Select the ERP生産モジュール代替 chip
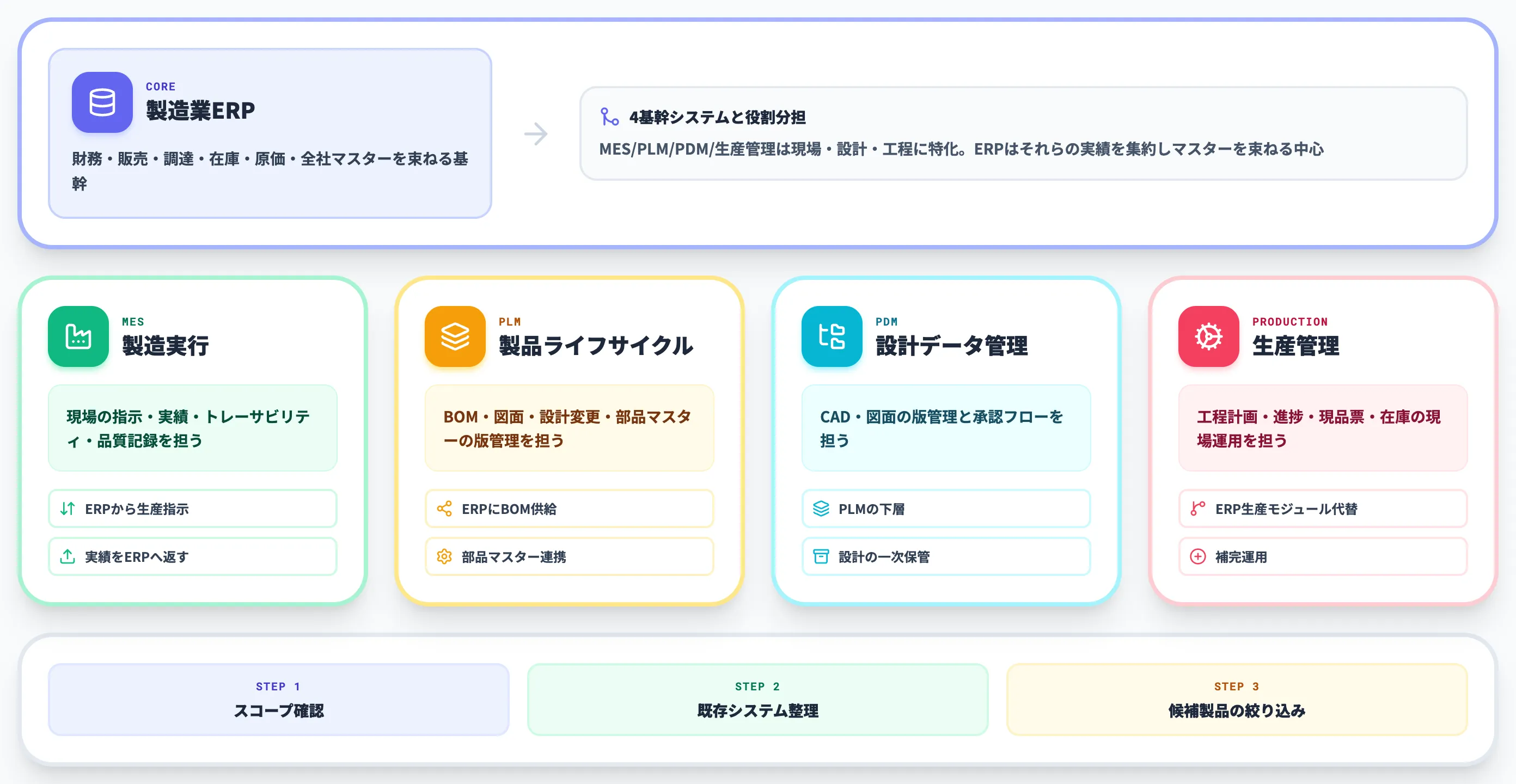The image size is (1516, 784). pos(1322,509)
